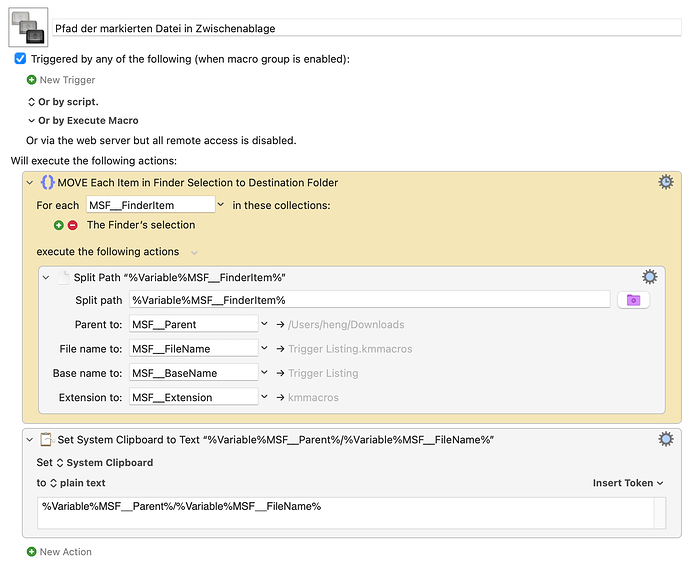
Task: Open the Set System Clipboard popup
Action: pos(104,462)
